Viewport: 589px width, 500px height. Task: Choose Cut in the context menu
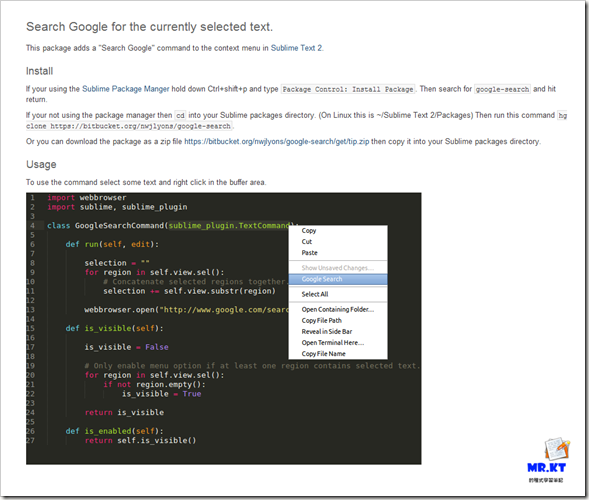coord(307,242)
